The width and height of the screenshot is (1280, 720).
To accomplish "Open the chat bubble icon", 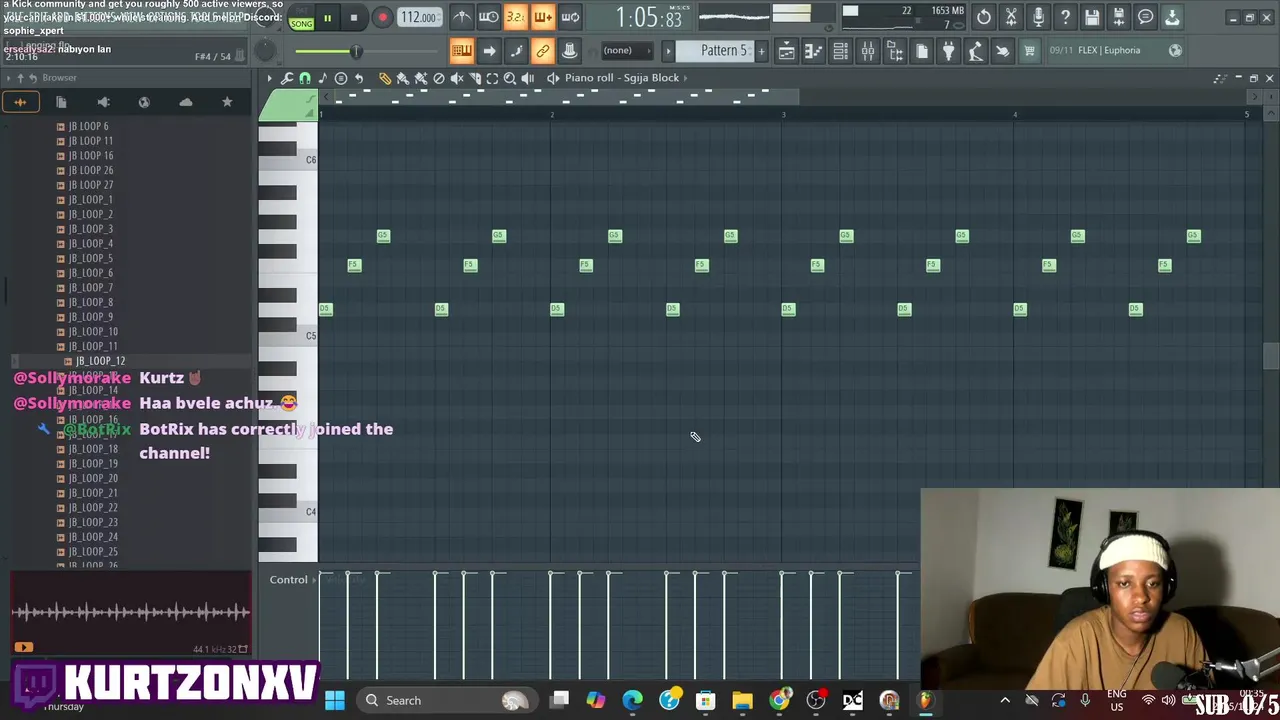I will [x=1146, y=17].
